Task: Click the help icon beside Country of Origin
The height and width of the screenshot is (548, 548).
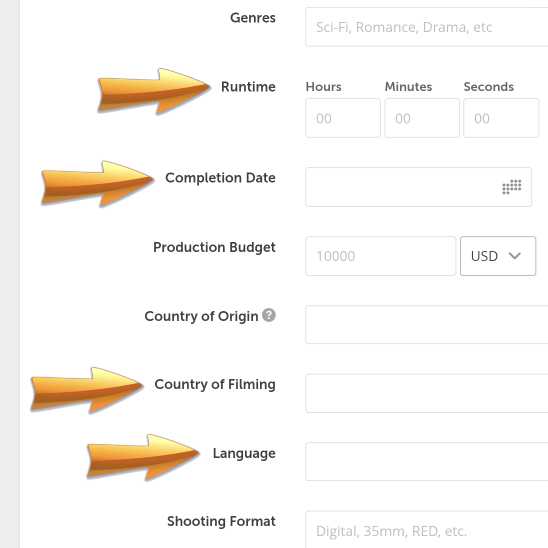Action: point(269,315)
